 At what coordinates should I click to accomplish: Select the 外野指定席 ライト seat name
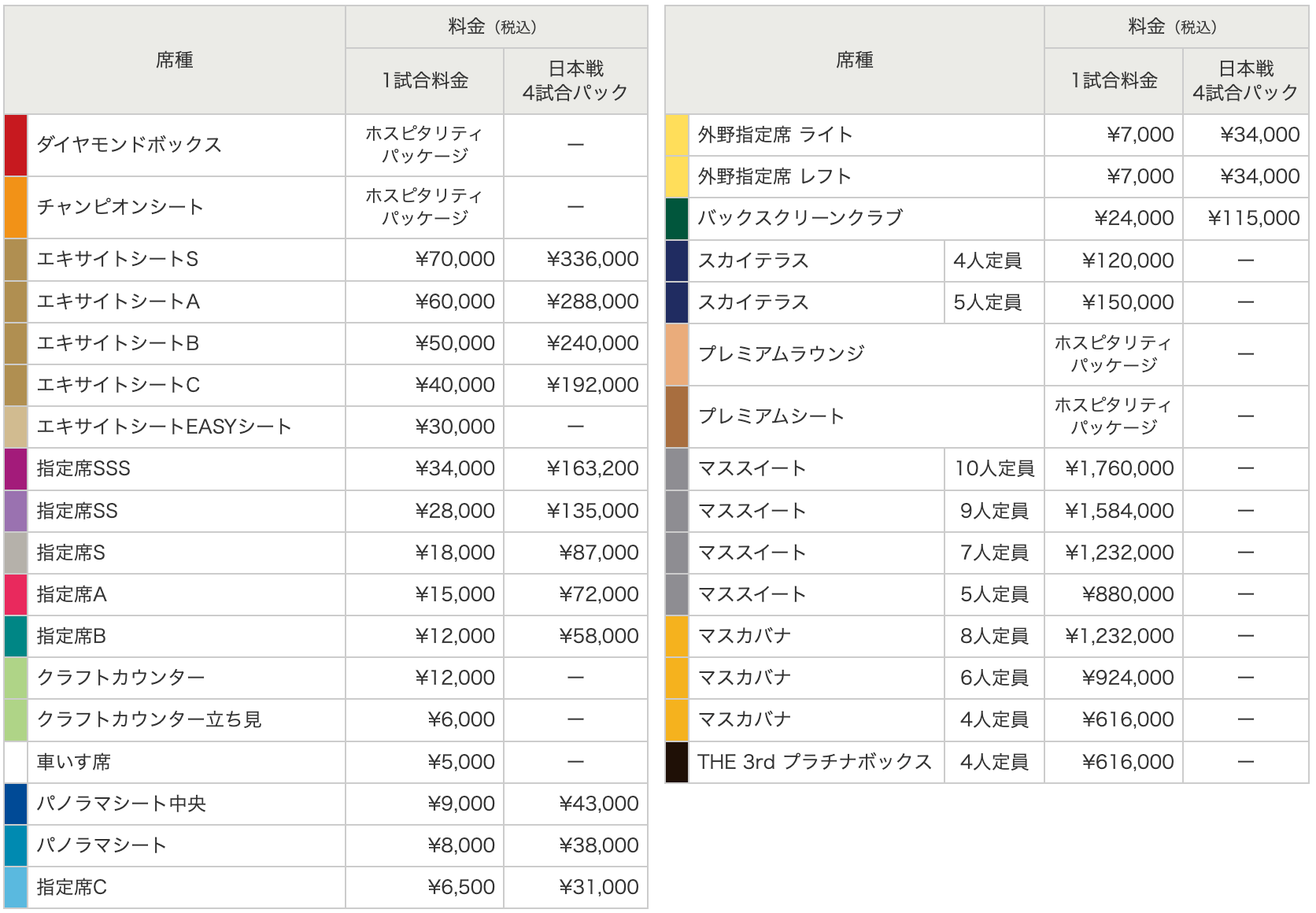775,135
